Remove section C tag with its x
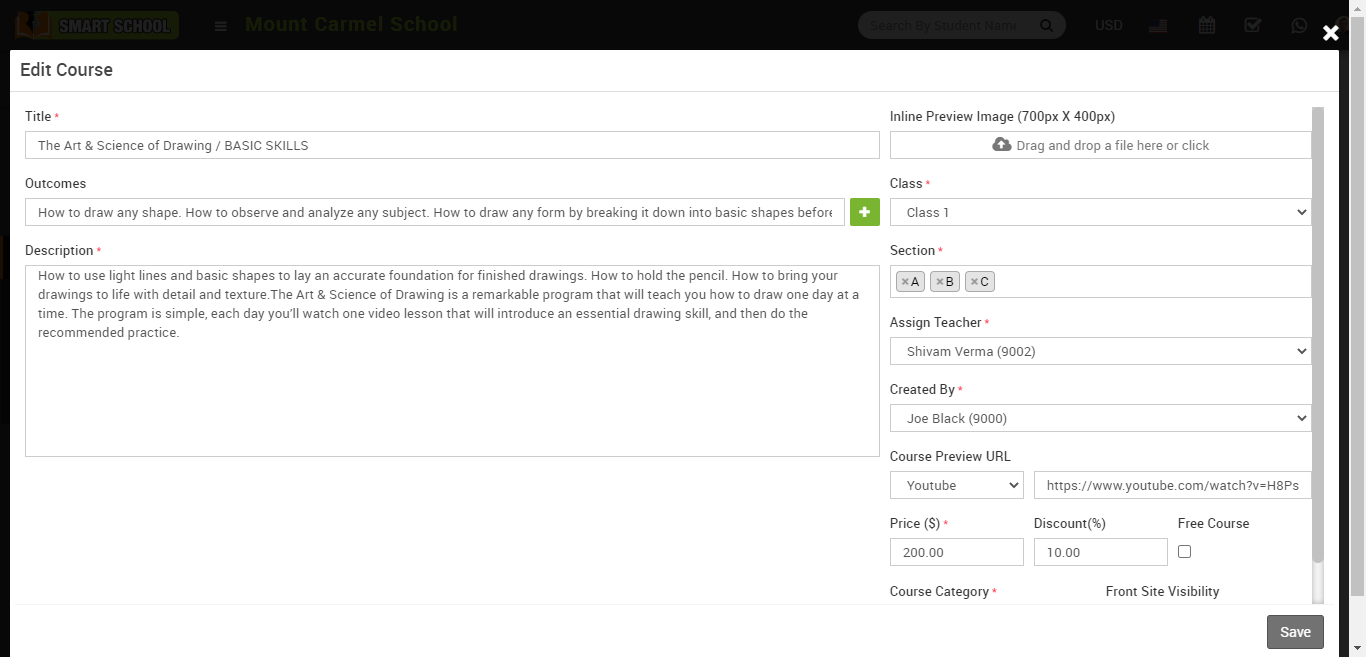Screen dimensions: 1366x657 tap(974, 282)
